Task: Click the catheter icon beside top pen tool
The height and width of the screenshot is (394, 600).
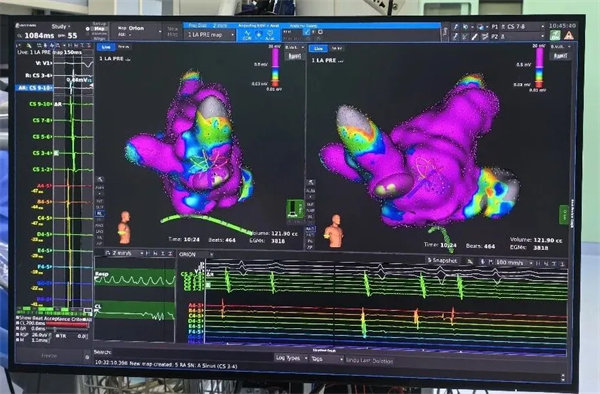Action: point(466,27)
